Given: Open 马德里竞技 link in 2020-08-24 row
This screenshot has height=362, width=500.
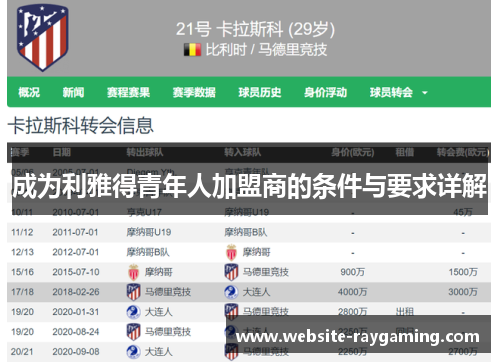Looking at the screenshot, I should pos(168,332).
